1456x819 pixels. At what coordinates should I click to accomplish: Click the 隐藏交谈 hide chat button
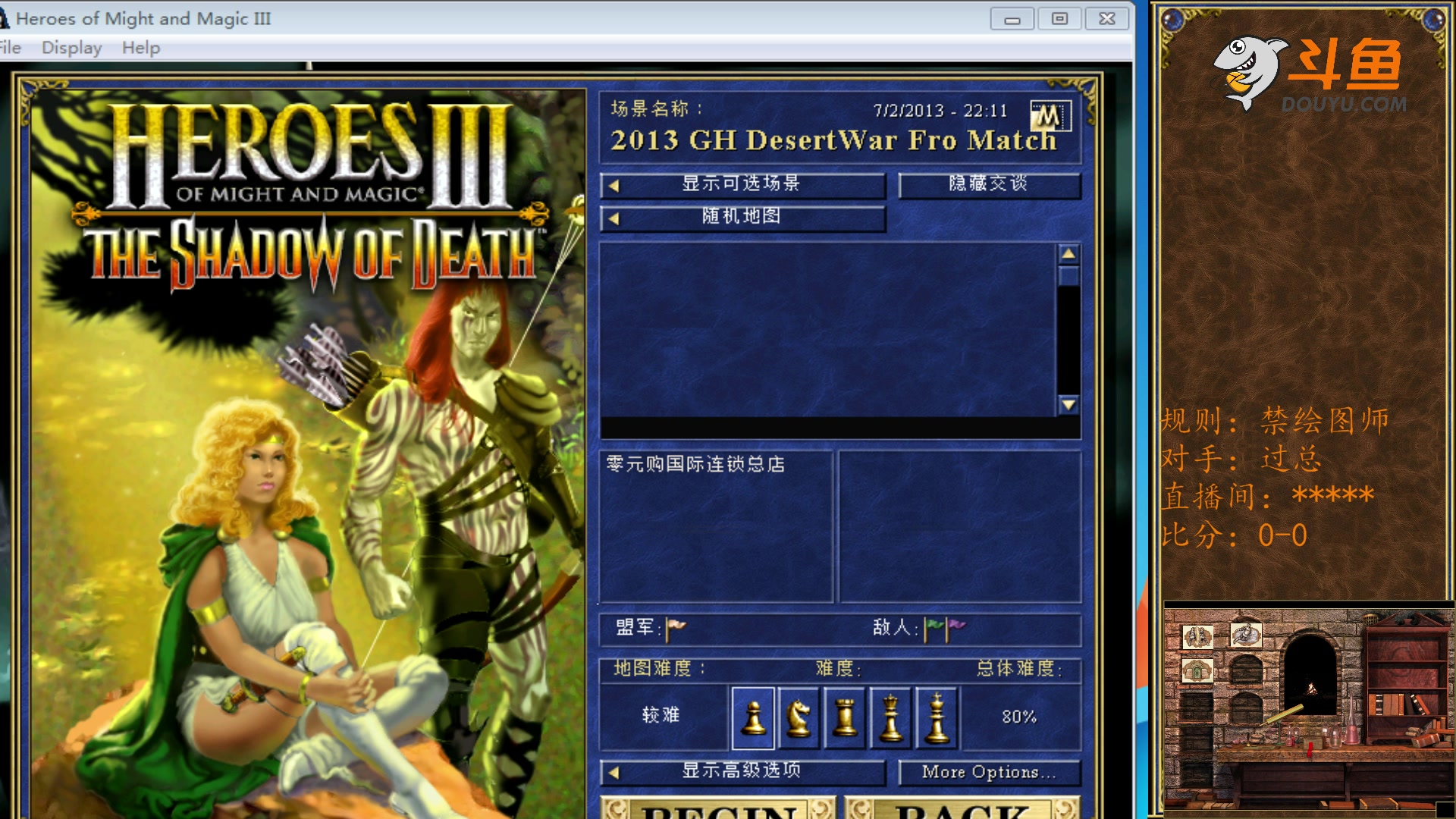coord(989,184)
